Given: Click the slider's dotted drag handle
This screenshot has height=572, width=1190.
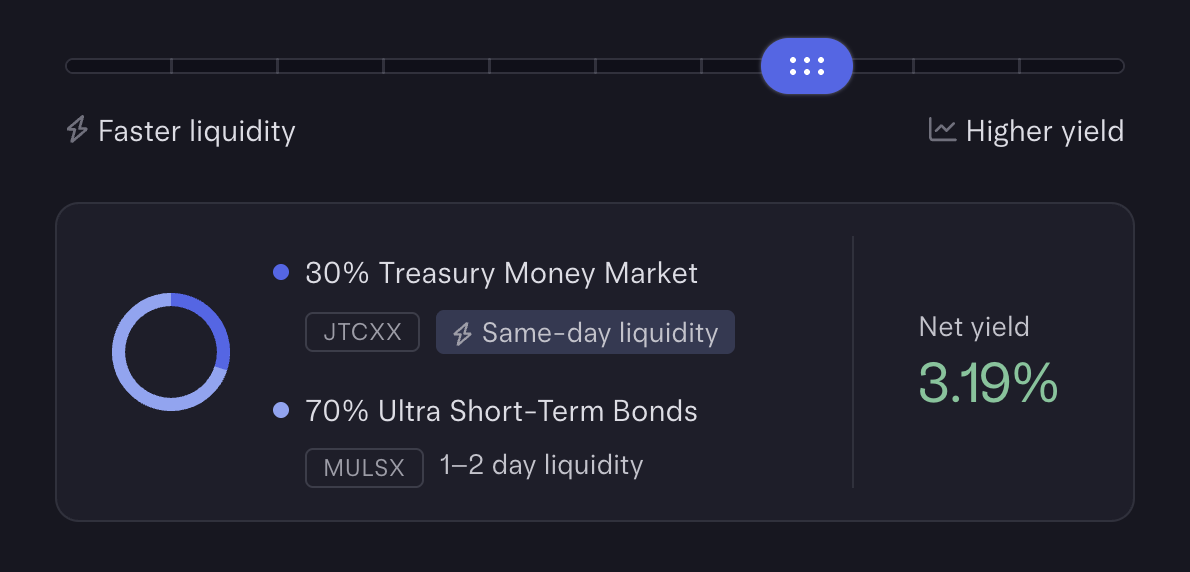Looking at the screenshot, I should pyautogui.click(x=806, y=66).
